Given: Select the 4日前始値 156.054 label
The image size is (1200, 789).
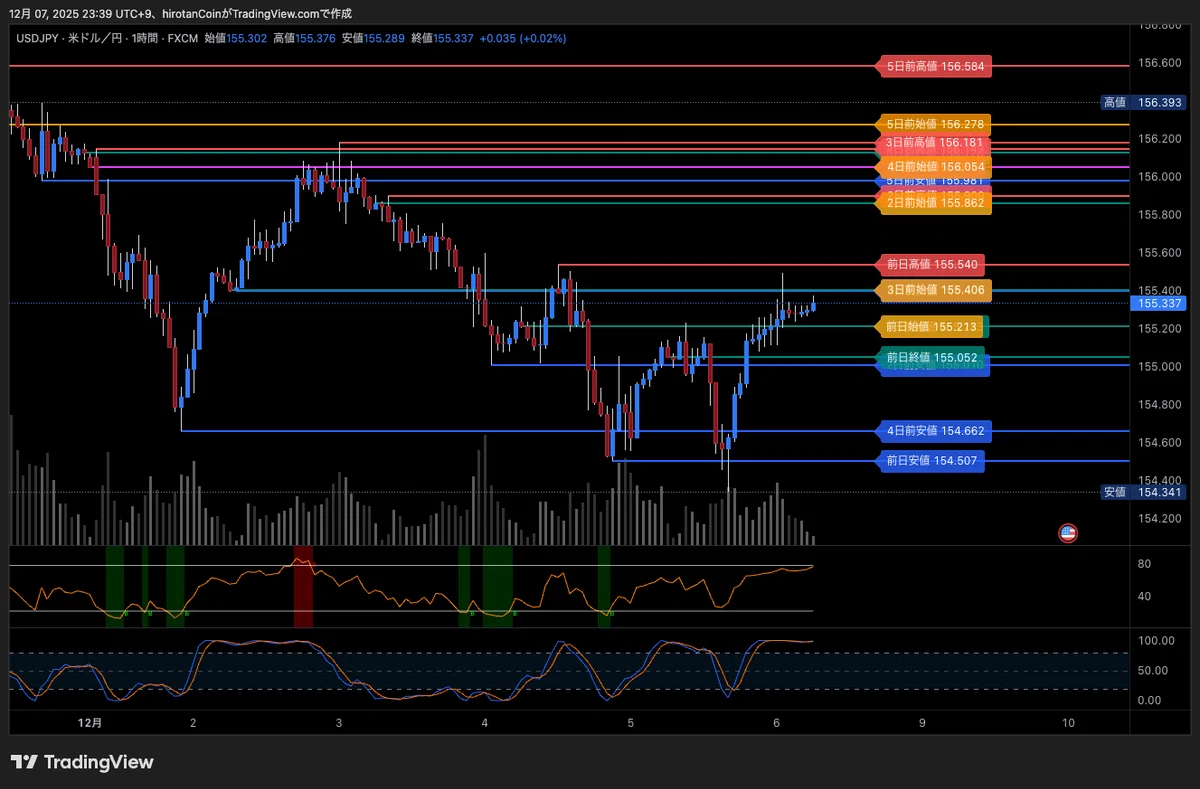Looking at the screenshot, I should pyautogui.click(x=934, y=167).
